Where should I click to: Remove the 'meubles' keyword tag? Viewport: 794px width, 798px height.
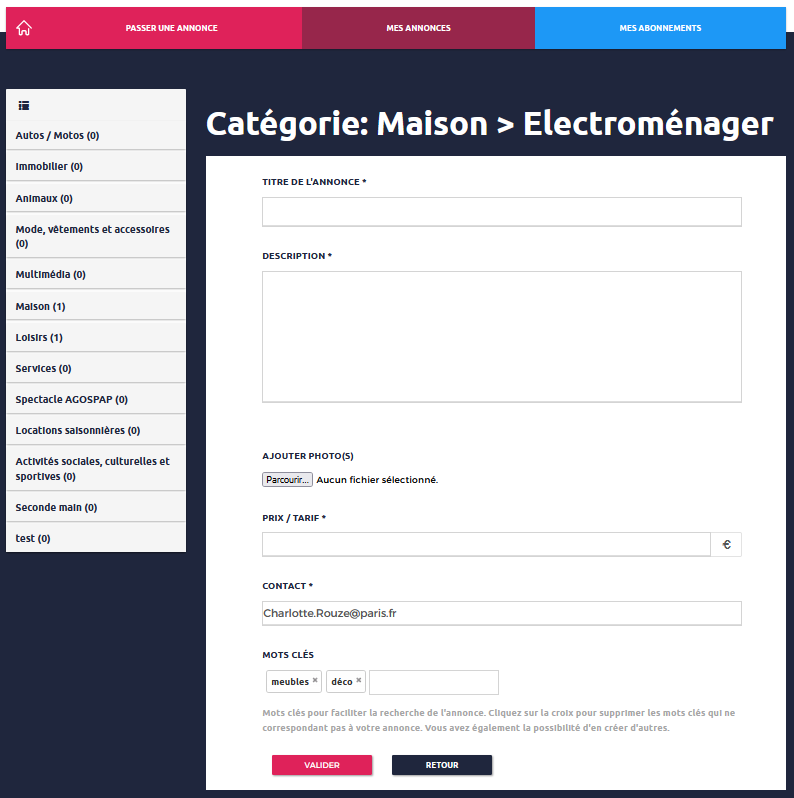click(315, 681)
